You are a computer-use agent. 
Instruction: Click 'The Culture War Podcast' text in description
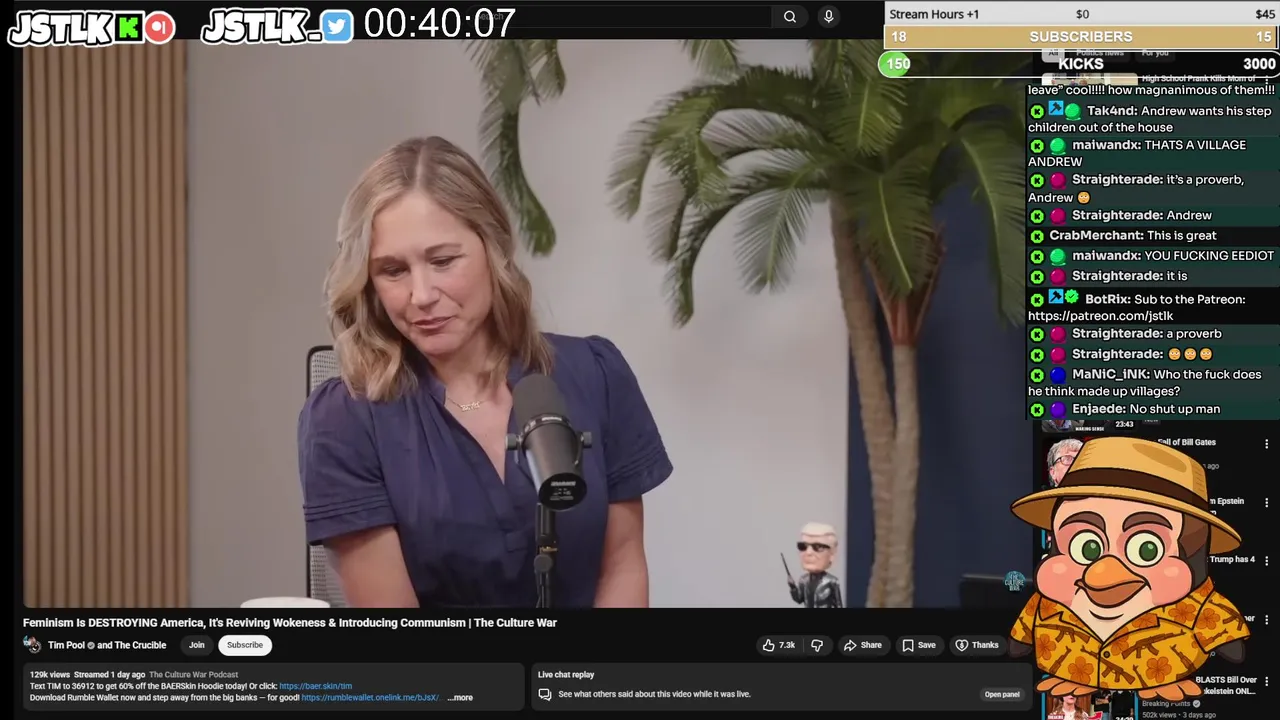pos(194,675)
